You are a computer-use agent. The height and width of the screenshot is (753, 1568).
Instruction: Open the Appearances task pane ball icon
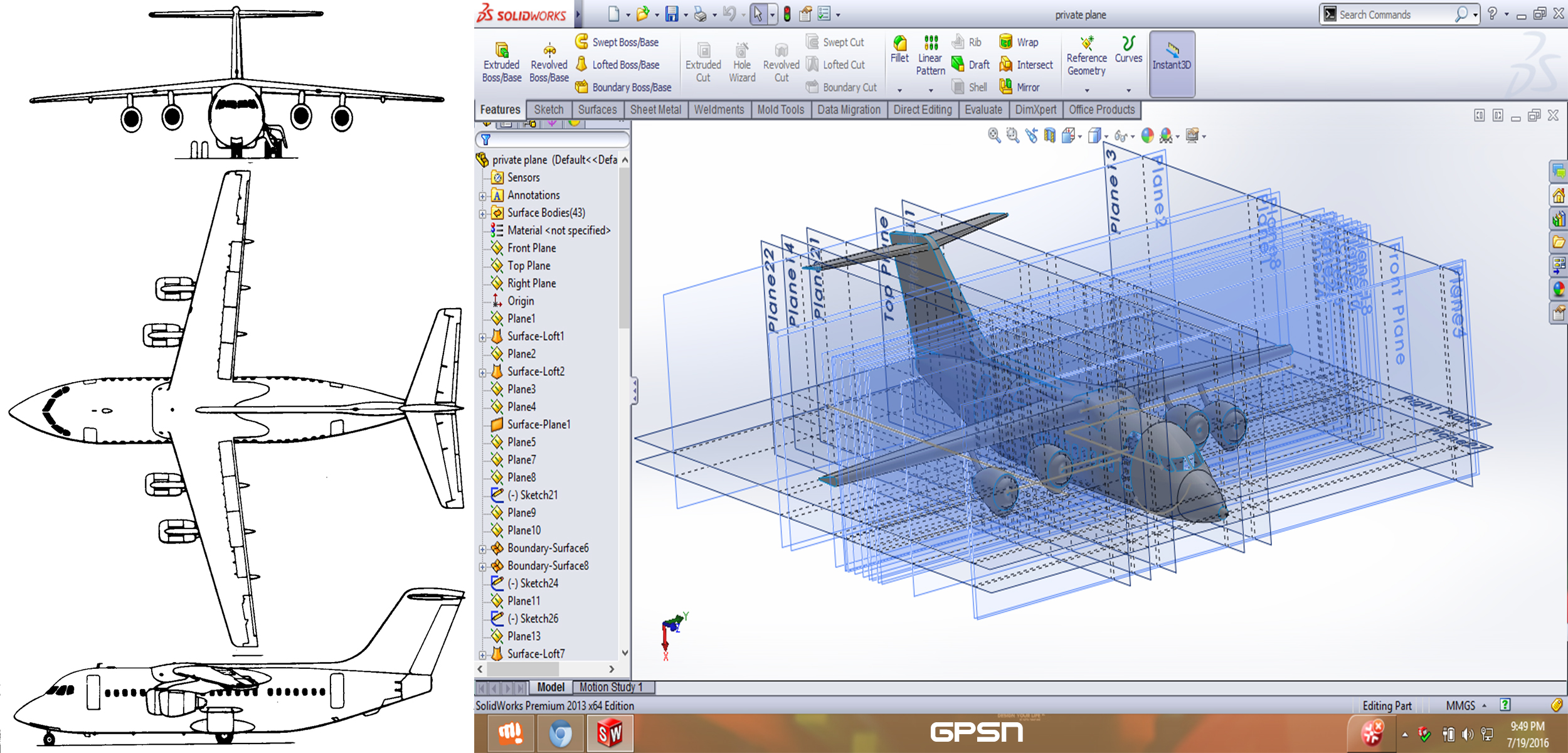point(1558,289)
